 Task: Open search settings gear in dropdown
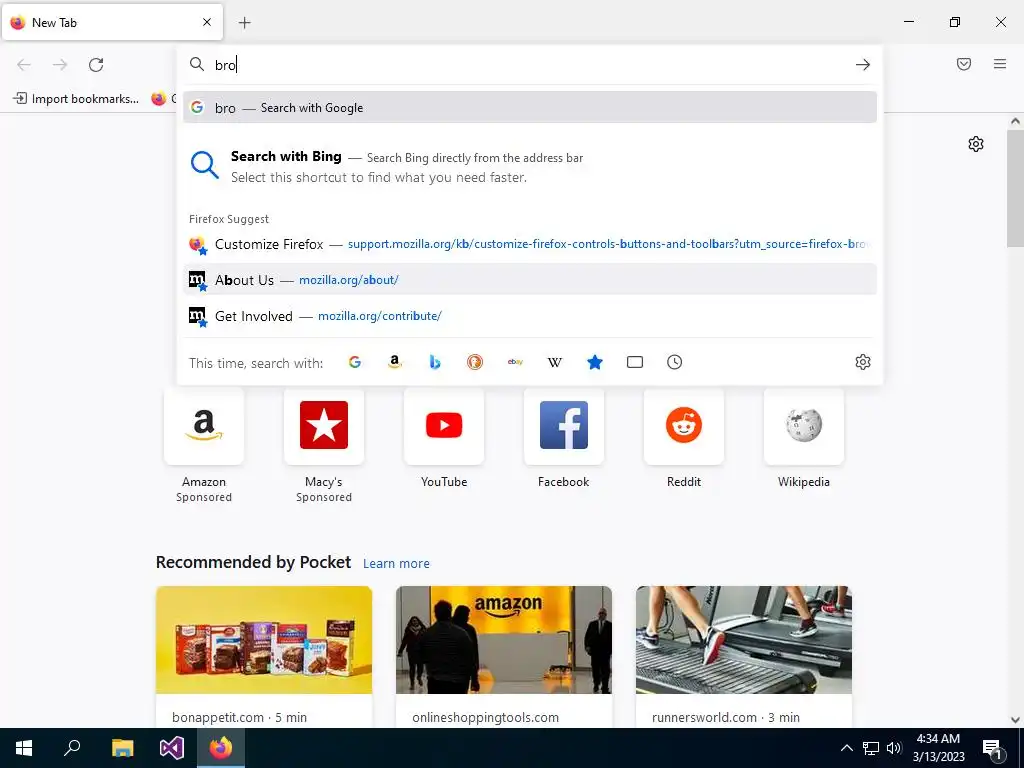[863, 362]
